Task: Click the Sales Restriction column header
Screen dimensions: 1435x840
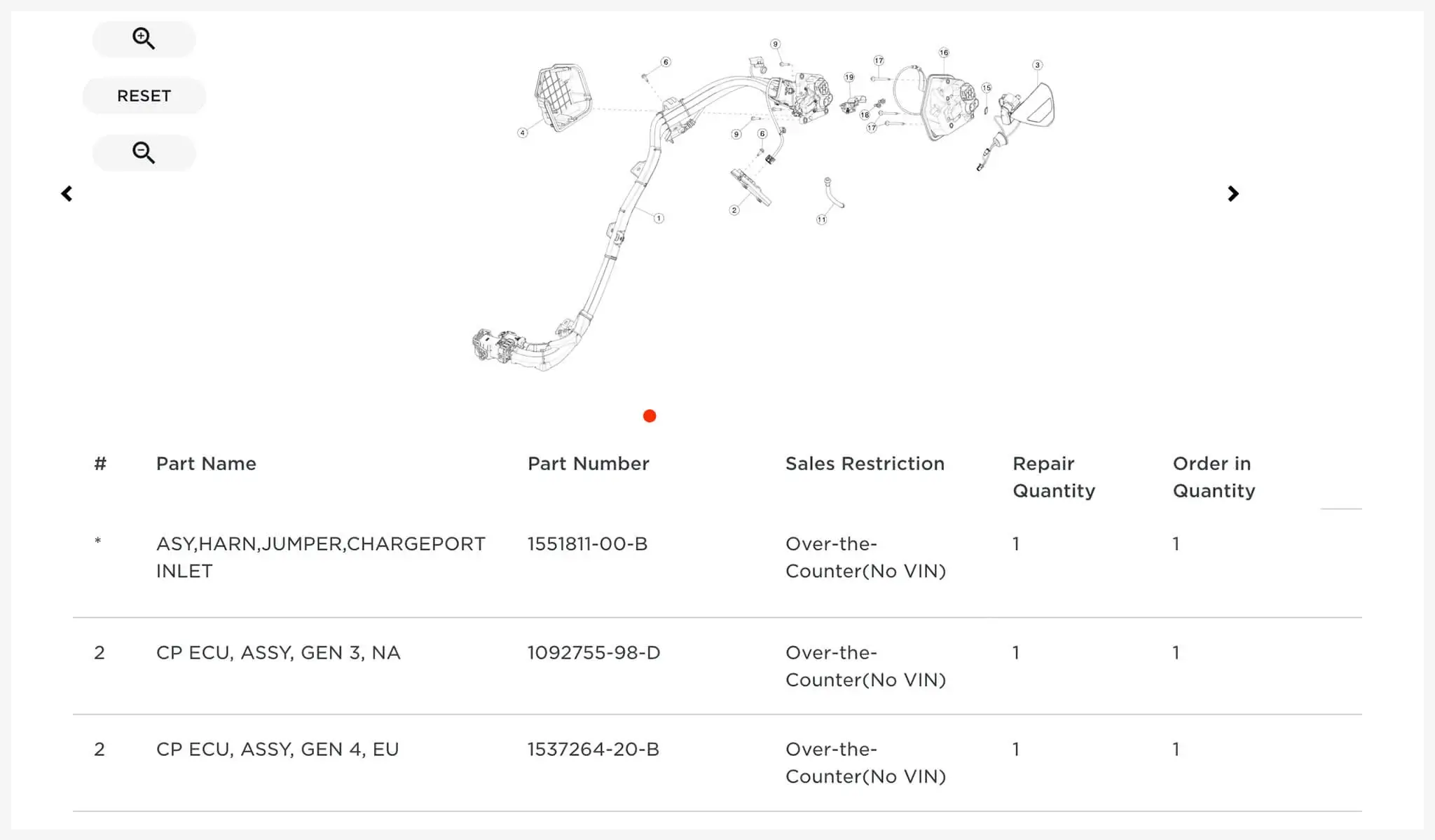Action: [865, 464]
